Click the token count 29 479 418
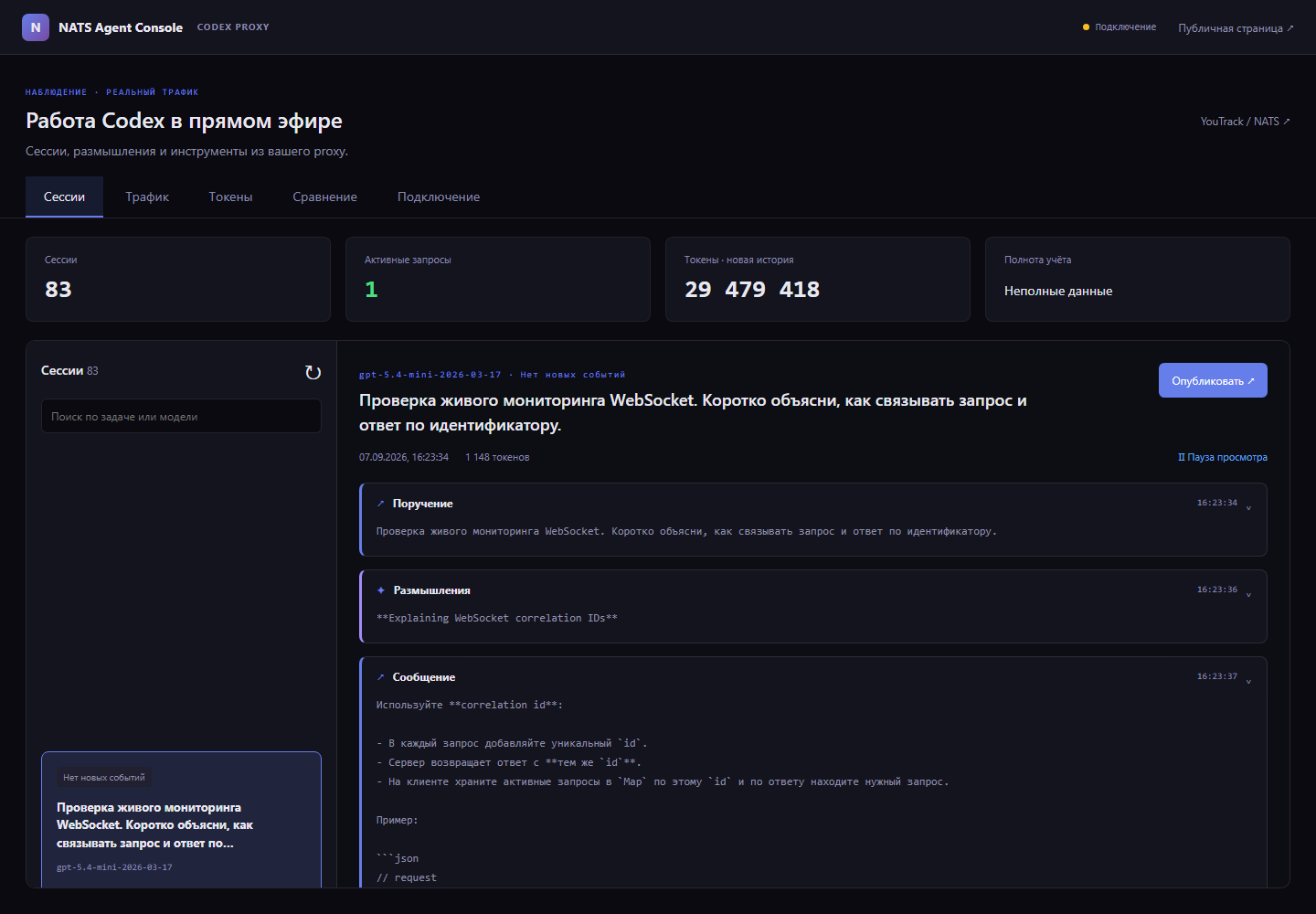Viewport: 1316px width, 914px height. coord(752,290)
